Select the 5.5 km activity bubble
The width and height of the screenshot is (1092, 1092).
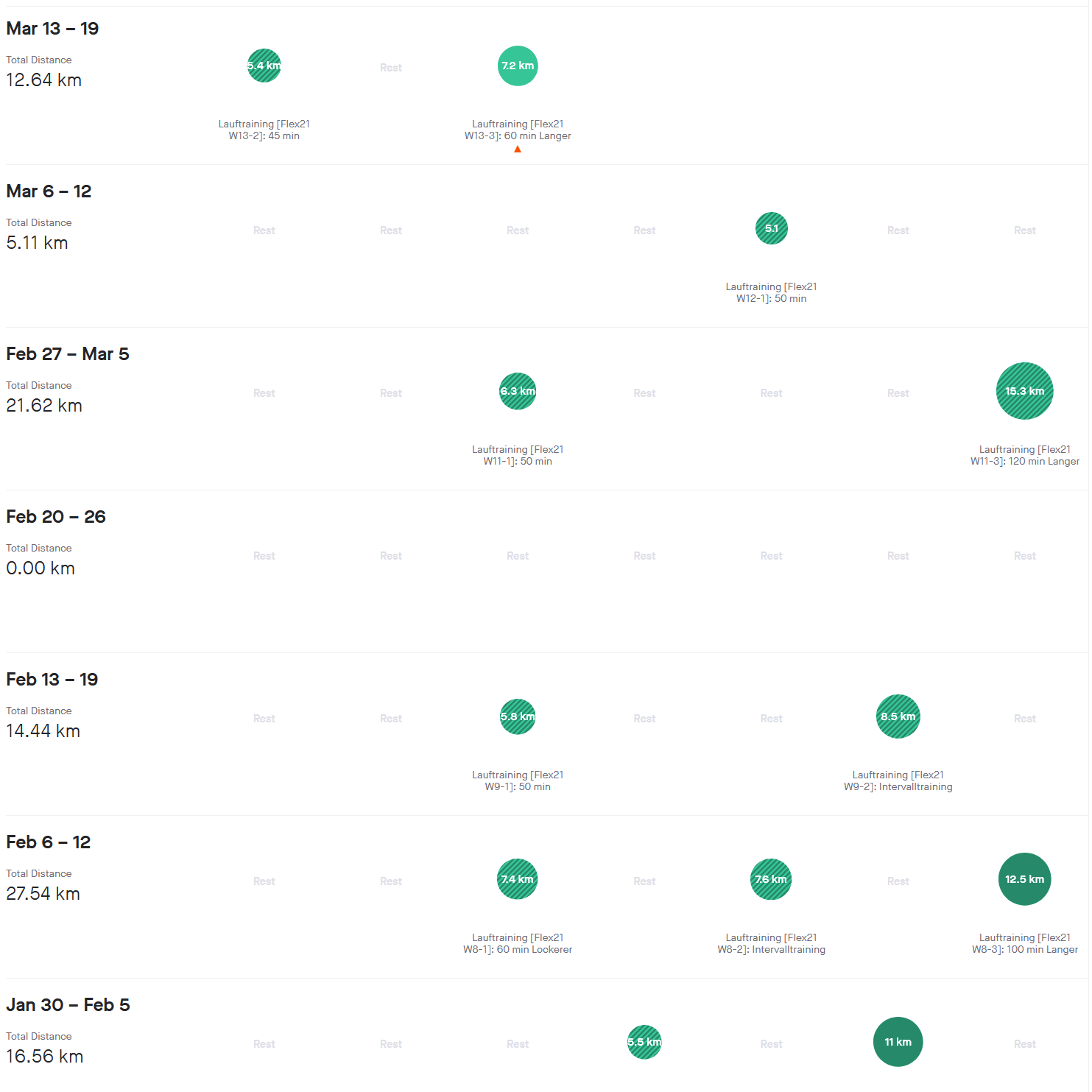(x=644, y=1042)
